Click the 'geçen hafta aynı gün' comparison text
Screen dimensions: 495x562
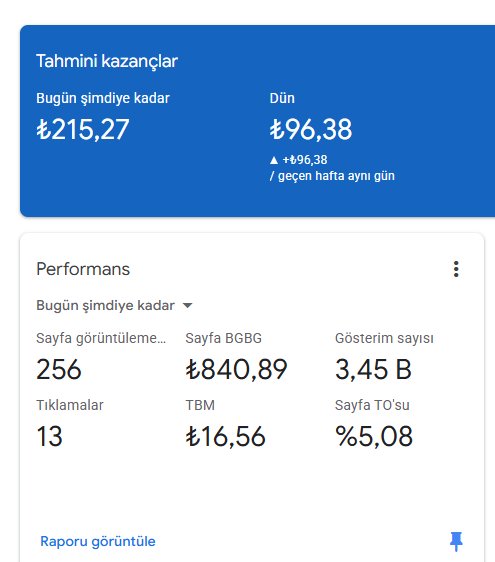click(x=336, y=176)
